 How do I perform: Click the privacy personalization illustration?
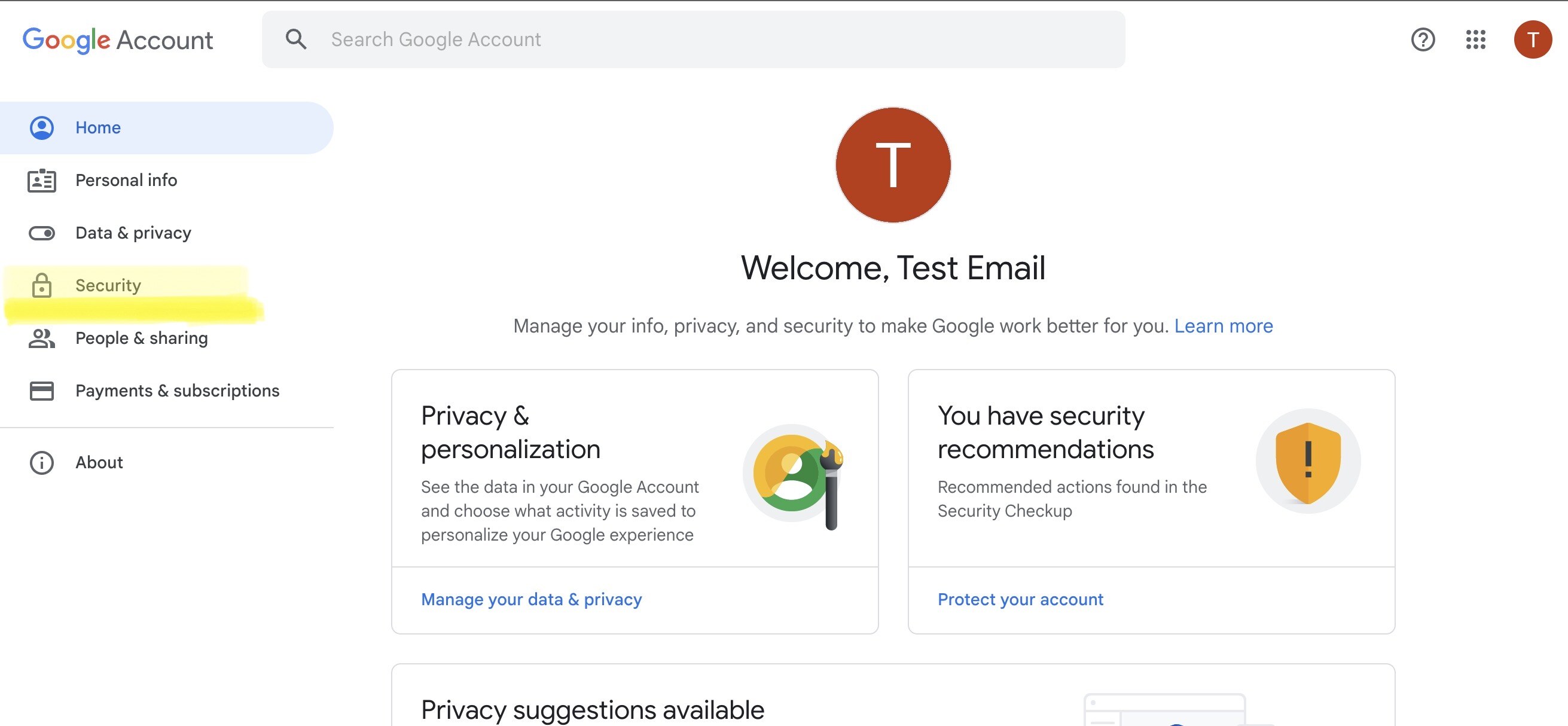tap(794, 475)
